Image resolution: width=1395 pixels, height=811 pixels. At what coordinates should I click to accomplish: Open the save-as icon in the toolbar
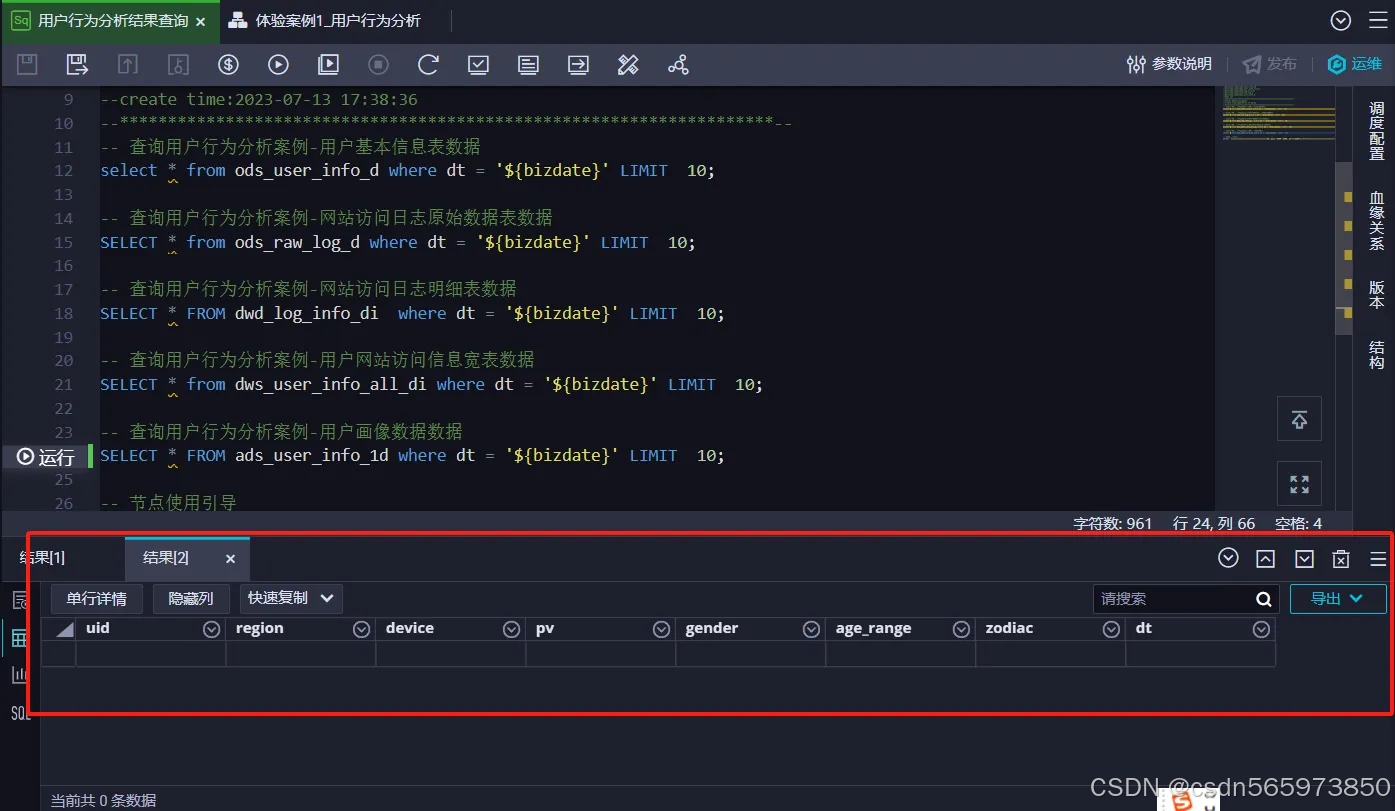pyautogui.click(x=77, y=64)
